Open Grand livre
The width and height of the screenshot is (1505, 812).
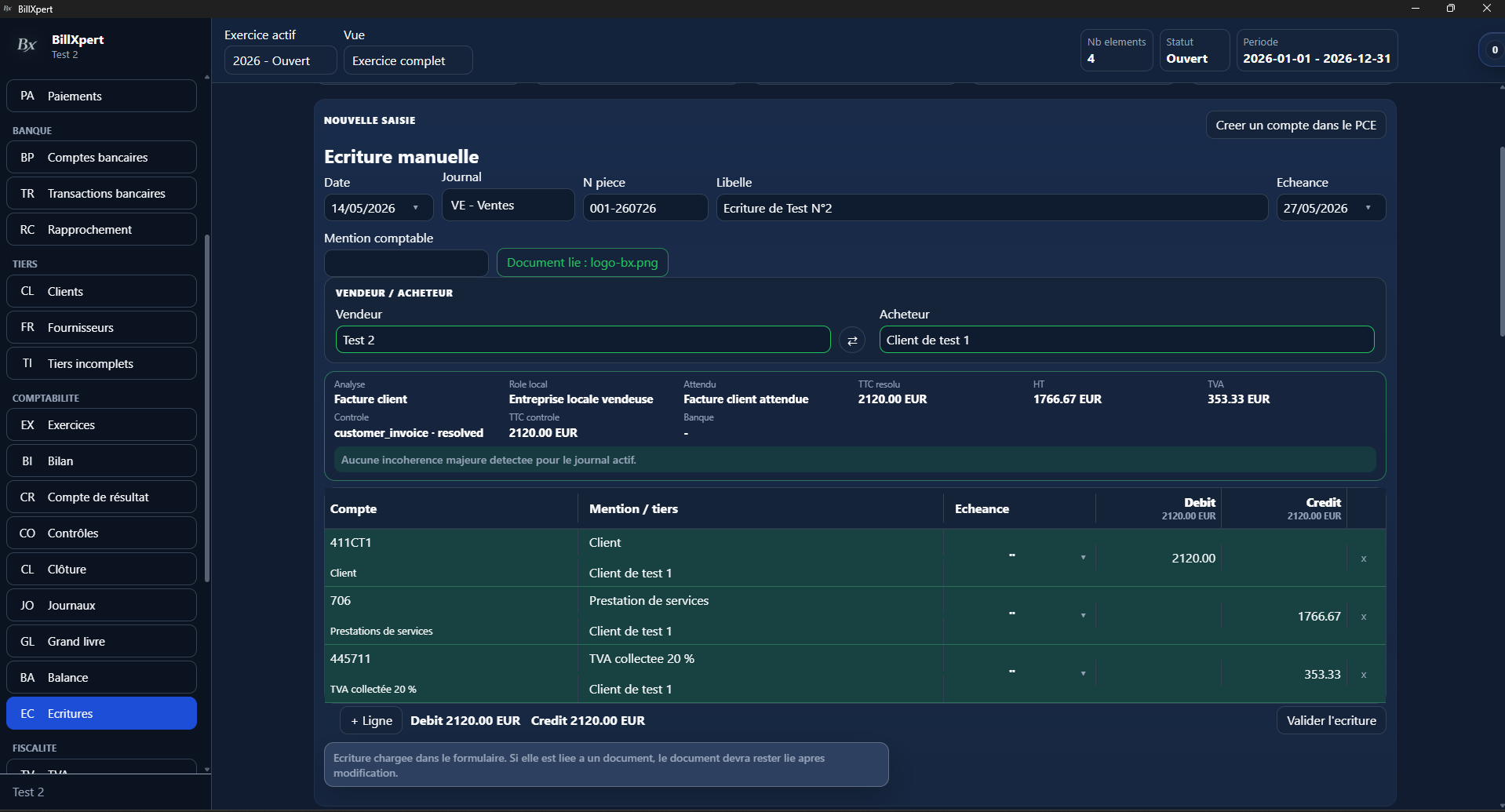point(101,641)
